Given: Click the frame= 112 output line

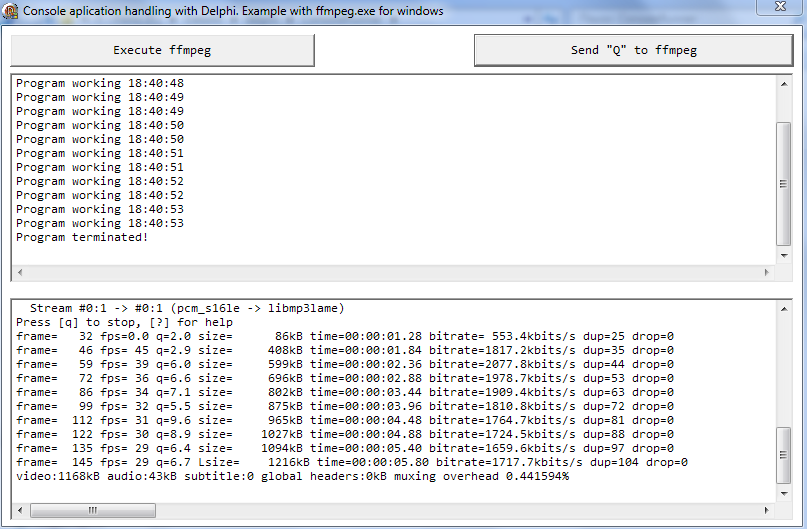Looking at the screenshot, I should 345,420.
